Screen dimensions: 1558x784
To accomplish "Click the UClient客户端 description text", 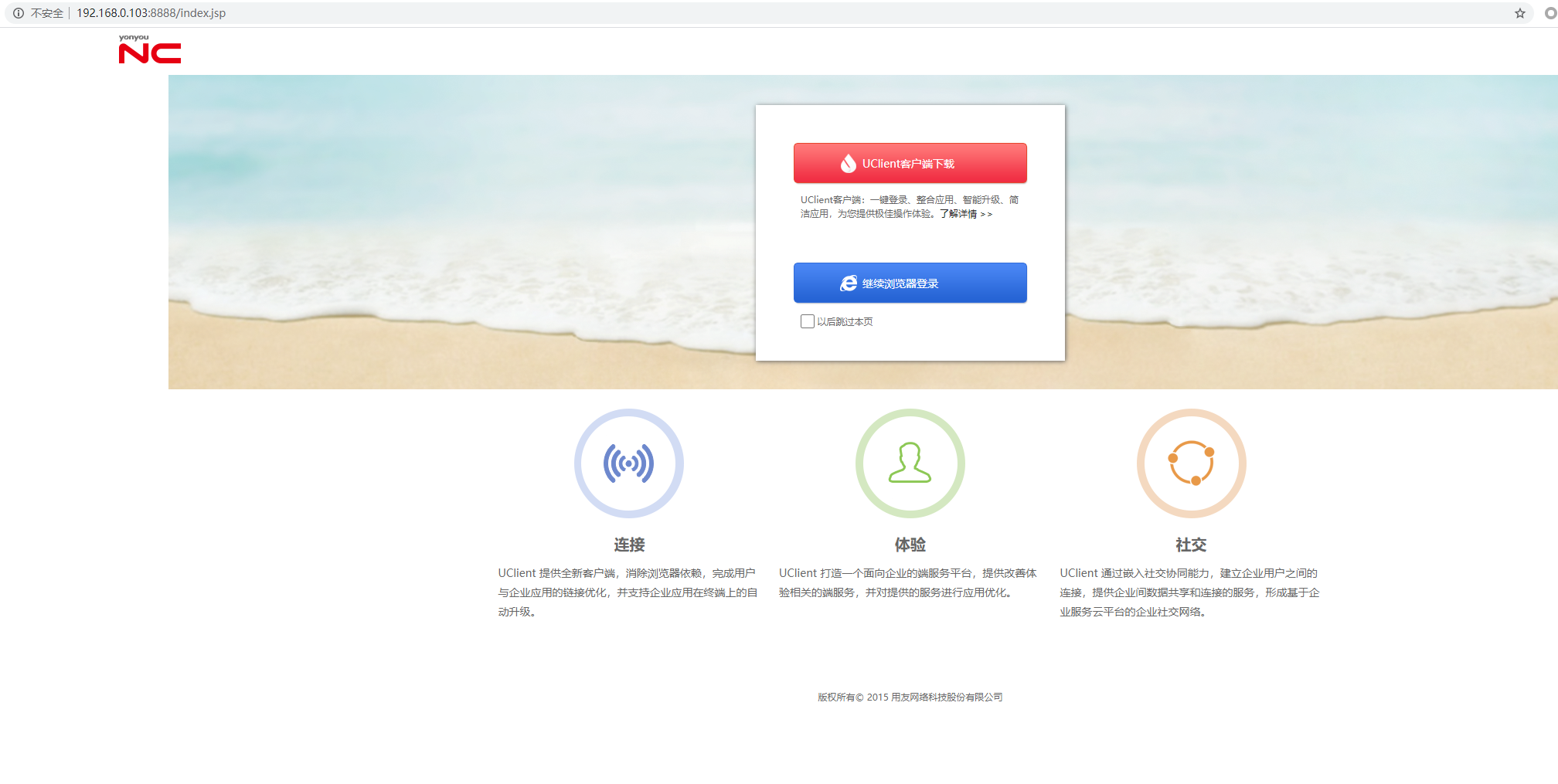I will 910,207.
